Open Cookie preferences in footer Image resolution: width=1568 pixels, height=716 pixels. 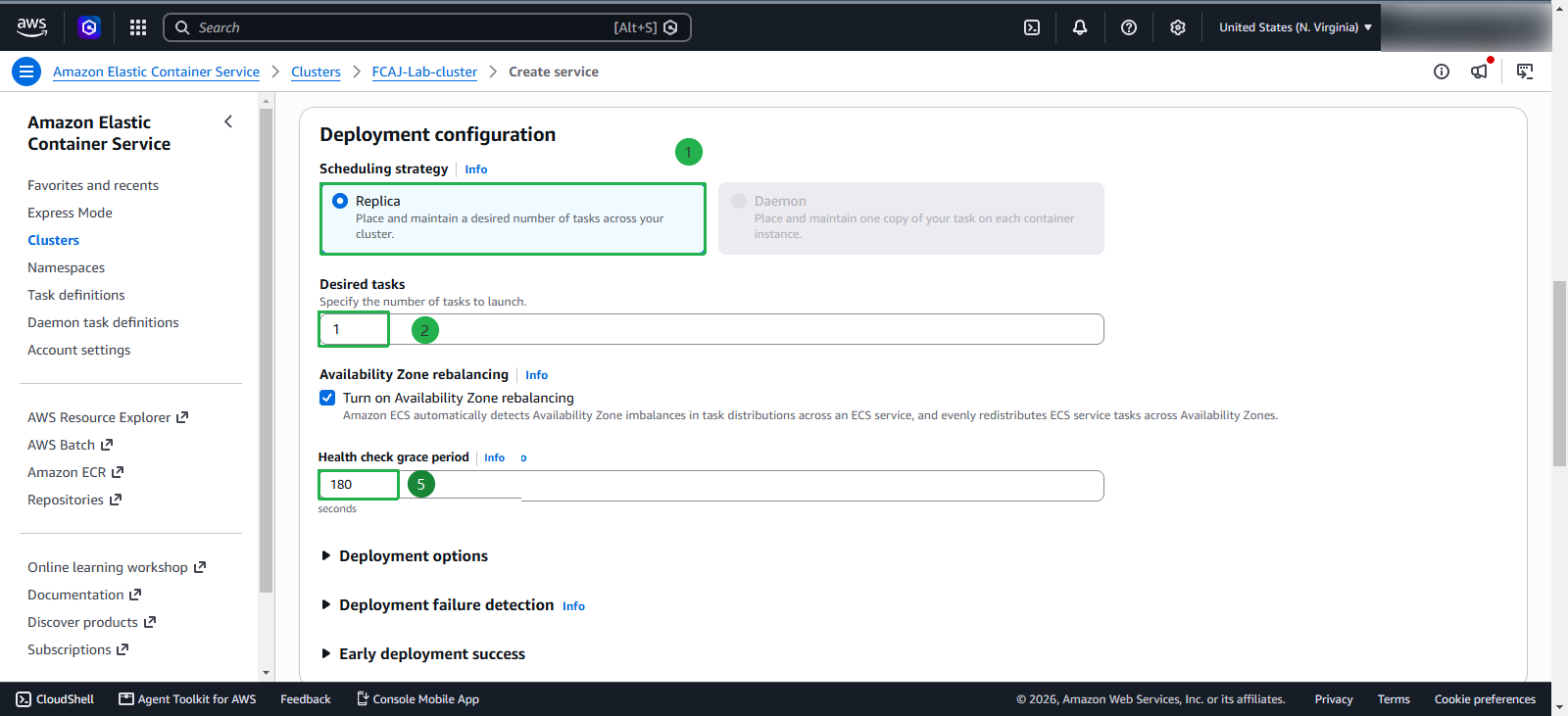point(1485,699)
